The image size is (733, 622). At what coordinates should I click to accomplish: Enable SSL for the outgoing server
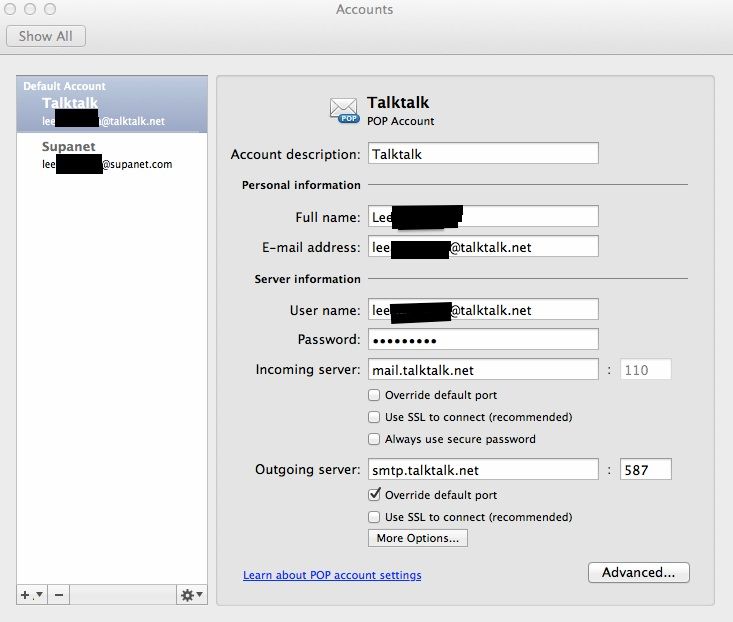[x=375, y=517]
